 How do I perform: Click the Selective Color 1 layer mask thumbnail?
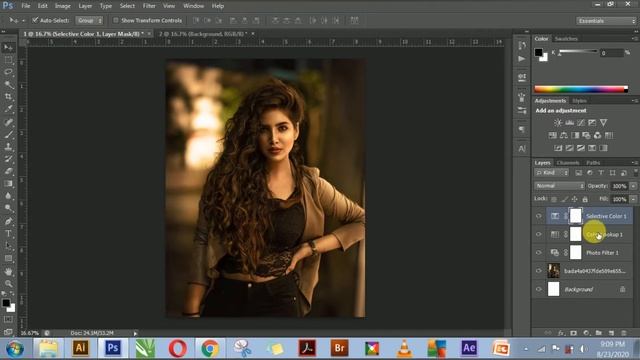point(576,216)
